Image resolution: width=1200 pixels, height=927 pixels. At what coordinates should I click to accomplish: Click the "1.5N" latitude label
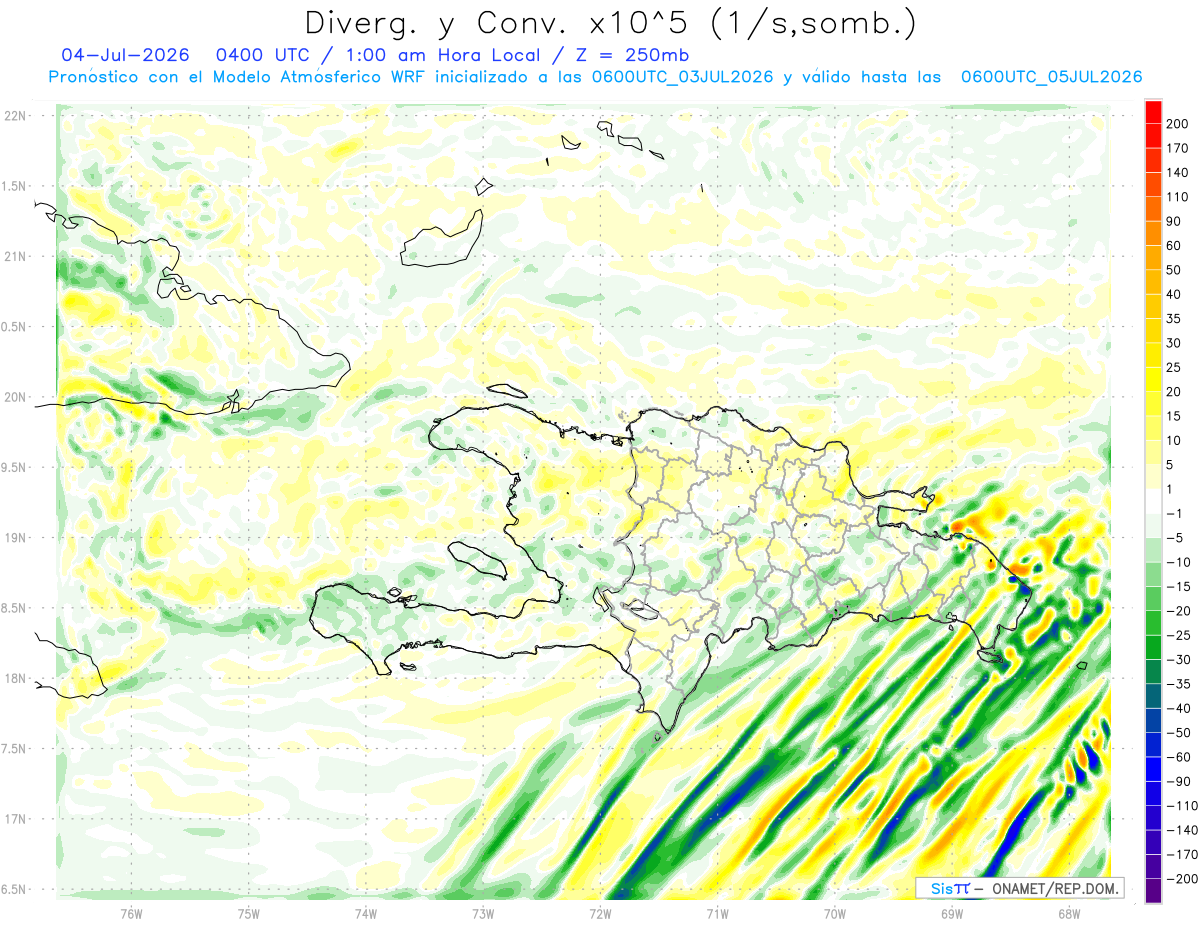tap(14, 186)
